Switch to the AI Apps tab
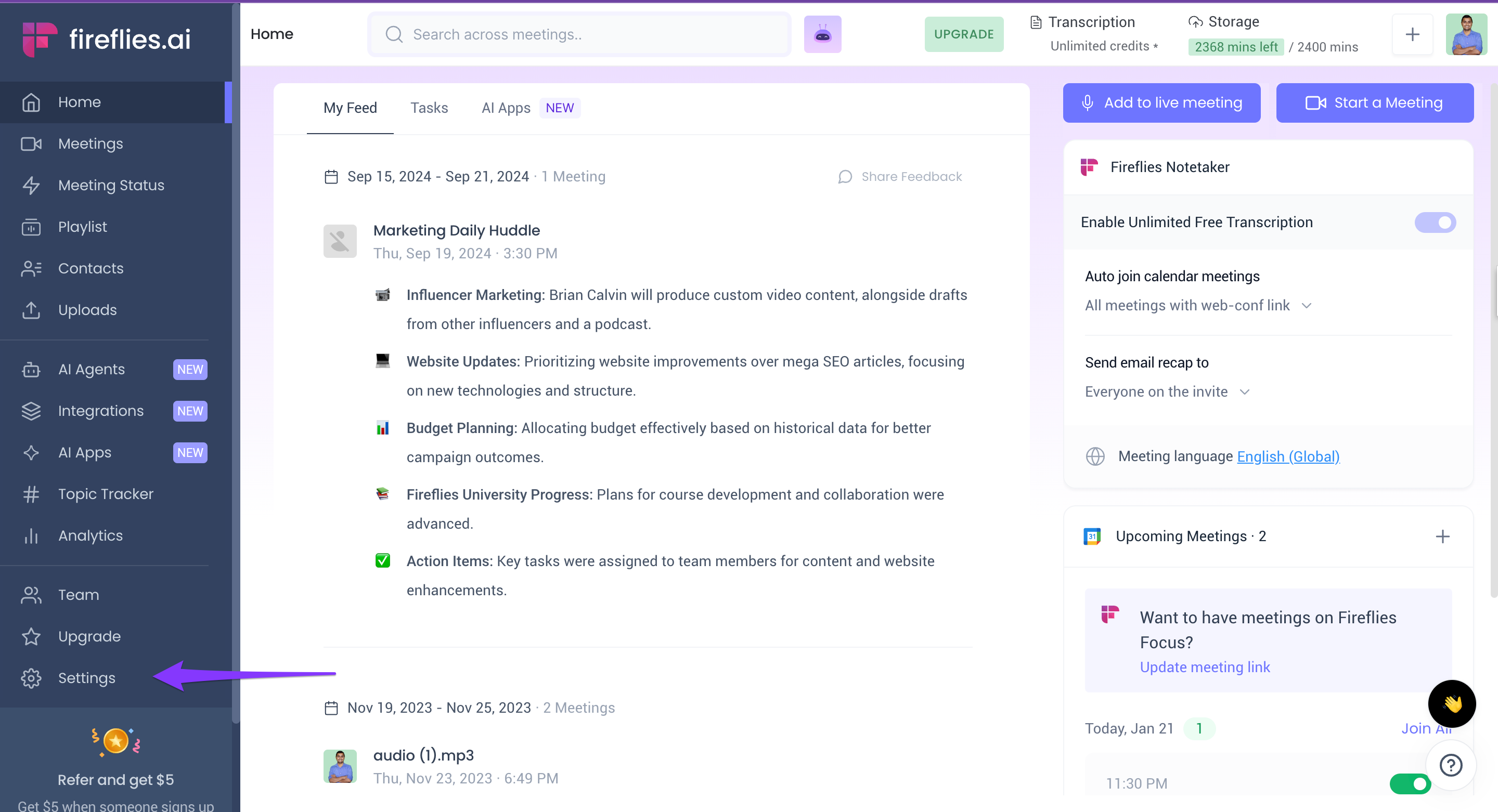 (506, 108)
